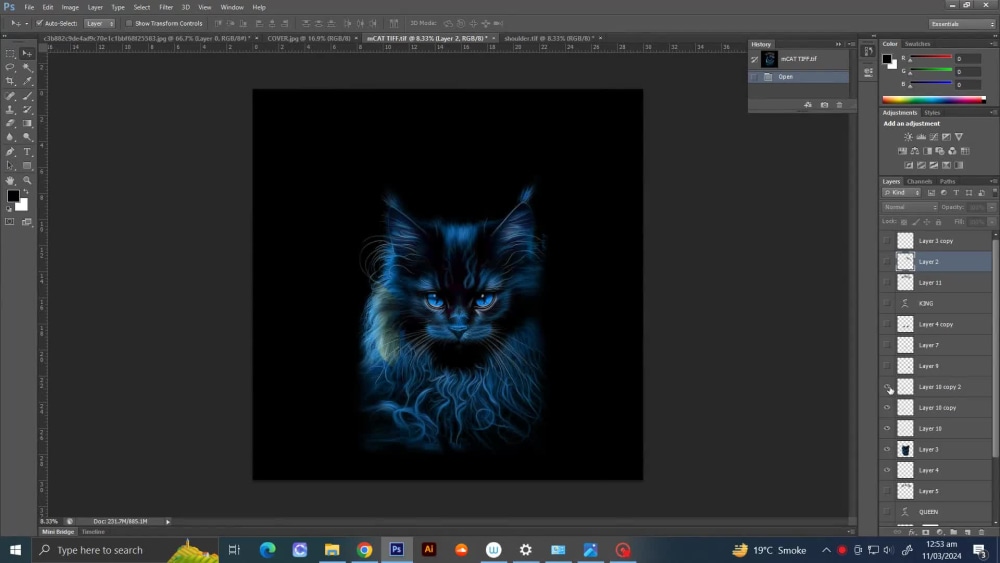Open the Filter menu
This screenshot has width=1000, height=563.
coord(166,7)
